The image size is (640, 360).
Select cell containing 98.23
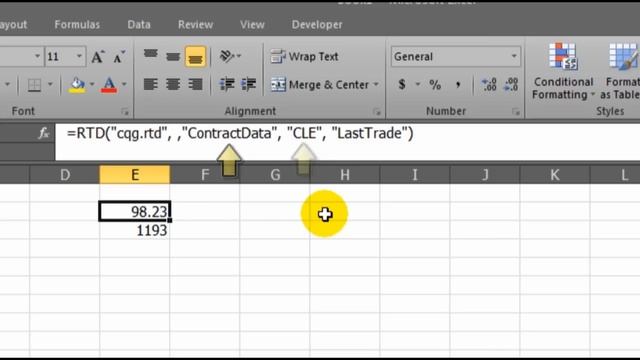pyautogui.click(x=135, y=211)
